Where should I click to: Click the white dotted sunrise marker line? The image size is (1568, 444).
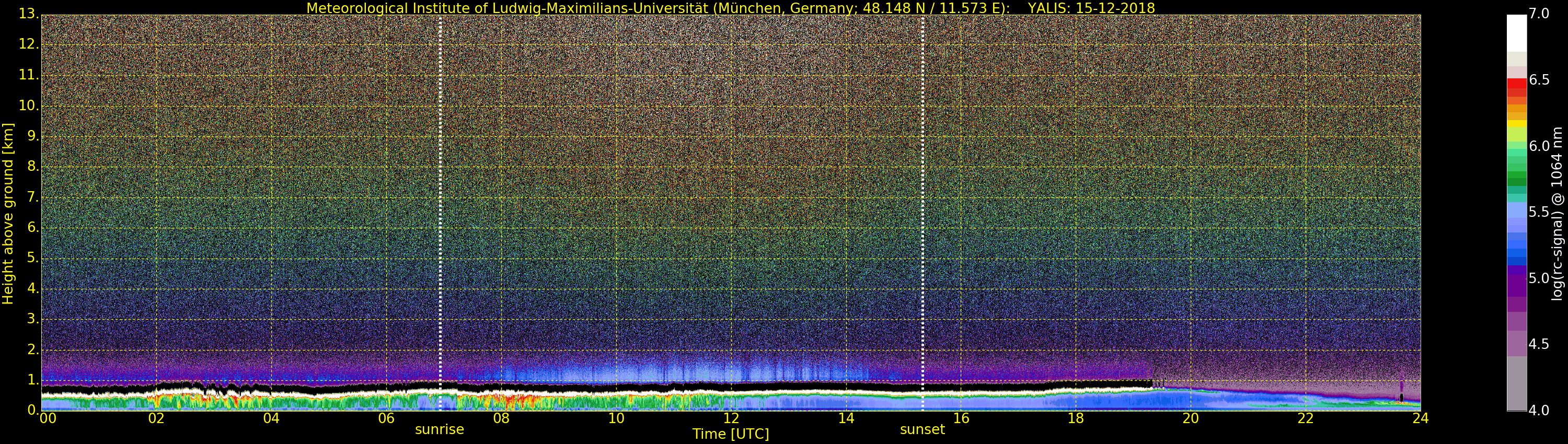tap(440, 213)
